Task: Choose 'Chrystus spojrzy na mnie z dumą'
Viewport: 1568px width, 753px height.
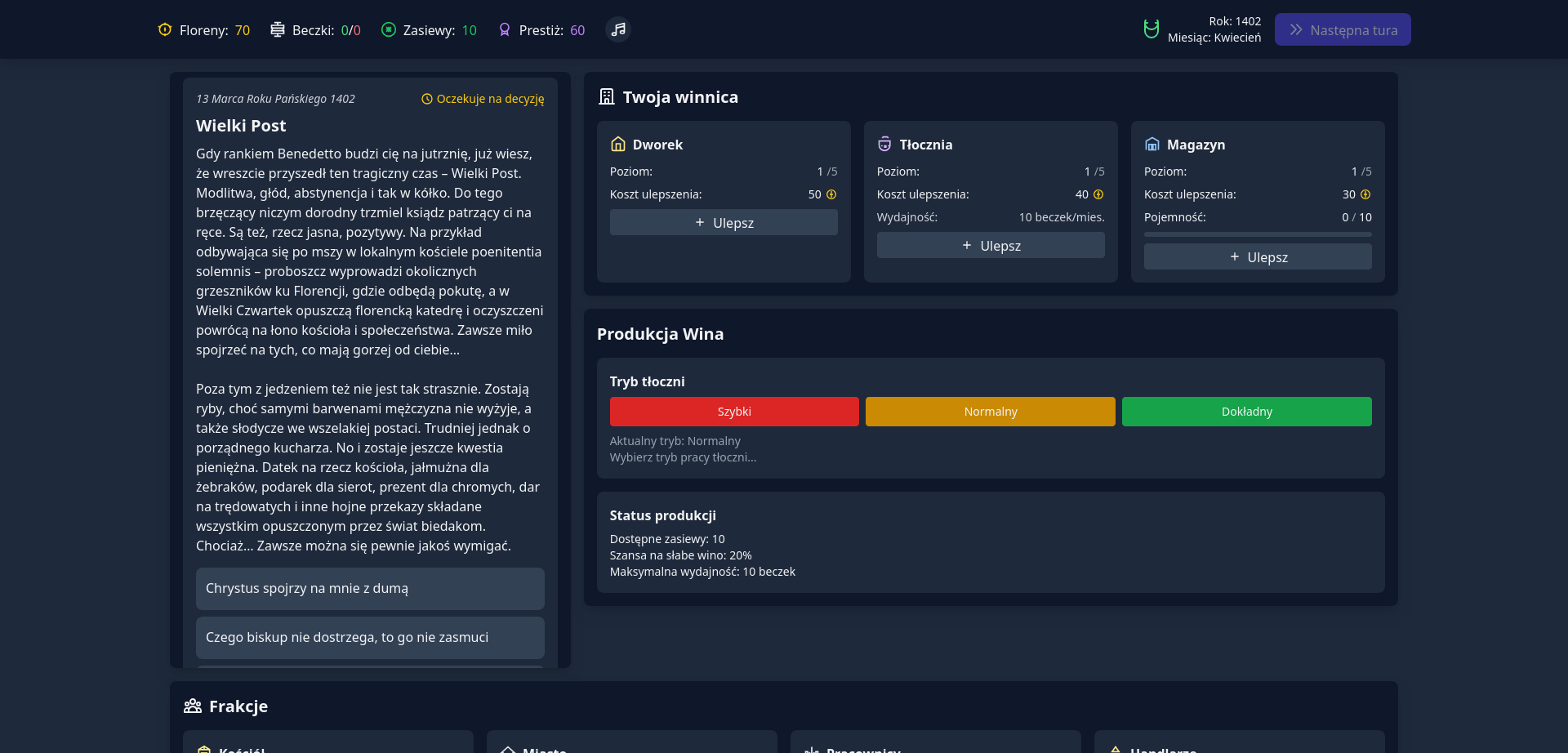Action: click(x=370, y=589)
